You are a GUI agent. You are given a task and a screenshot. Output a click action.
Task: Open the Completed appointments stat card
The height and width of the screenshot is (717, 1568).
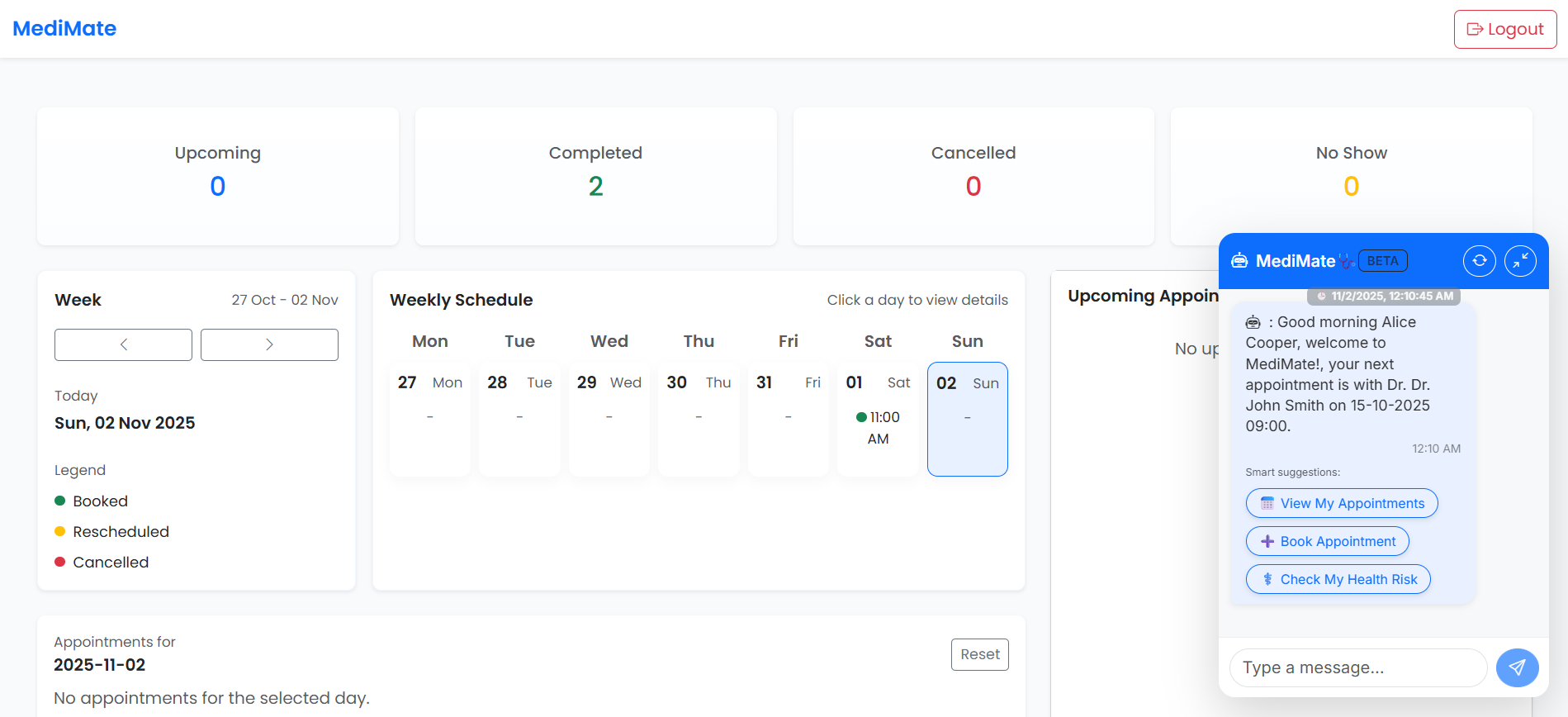pos(595,176)
